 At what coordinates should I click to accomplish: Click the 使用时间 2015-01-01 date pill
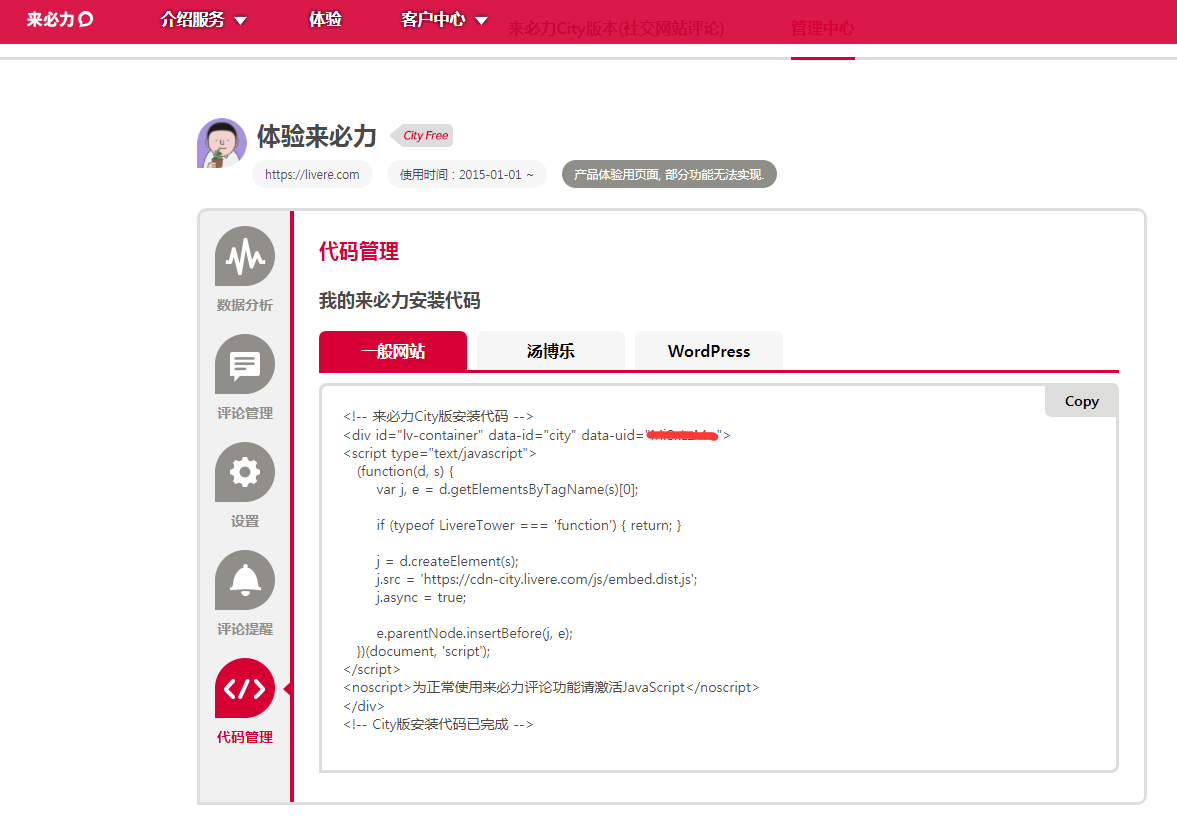tap(467, 174)
